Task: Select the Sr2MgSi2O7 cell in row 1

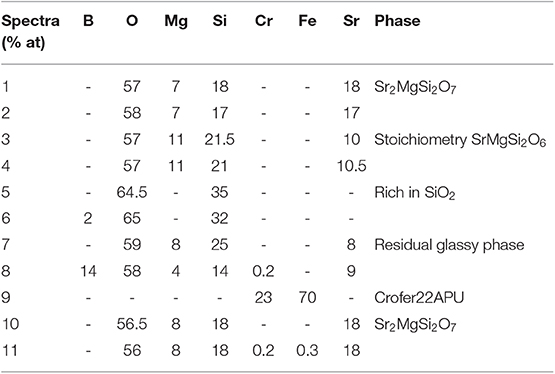Action: tap(415, 88)
